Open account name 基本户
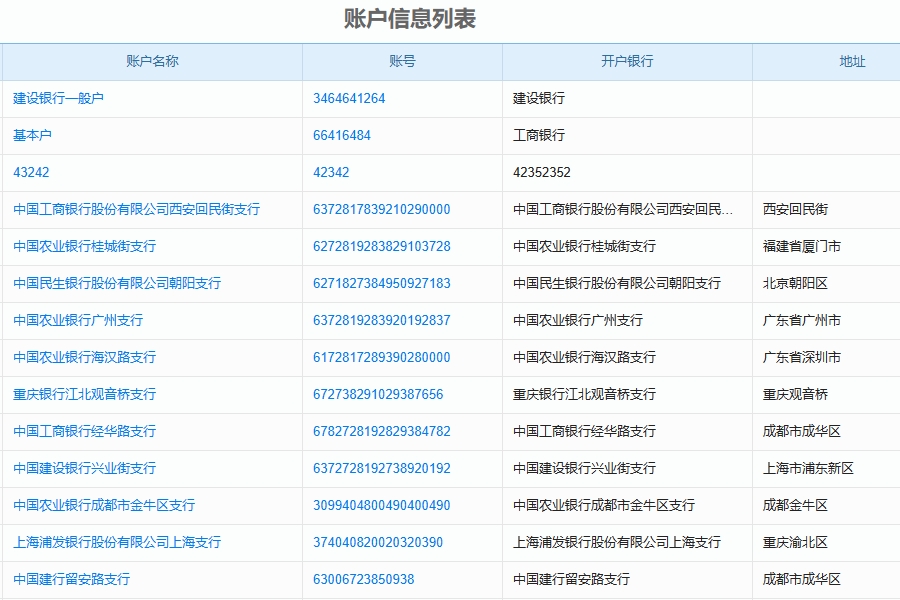The width and height of the screenshot is (900, 600). tap(33, 136)
